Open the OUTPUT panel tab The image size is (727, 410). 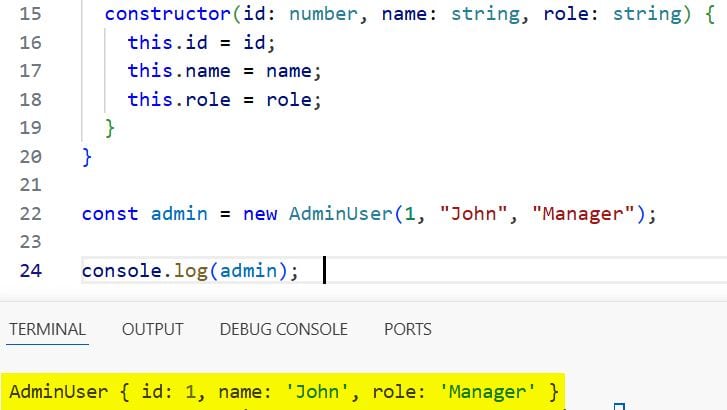point(153,329)
